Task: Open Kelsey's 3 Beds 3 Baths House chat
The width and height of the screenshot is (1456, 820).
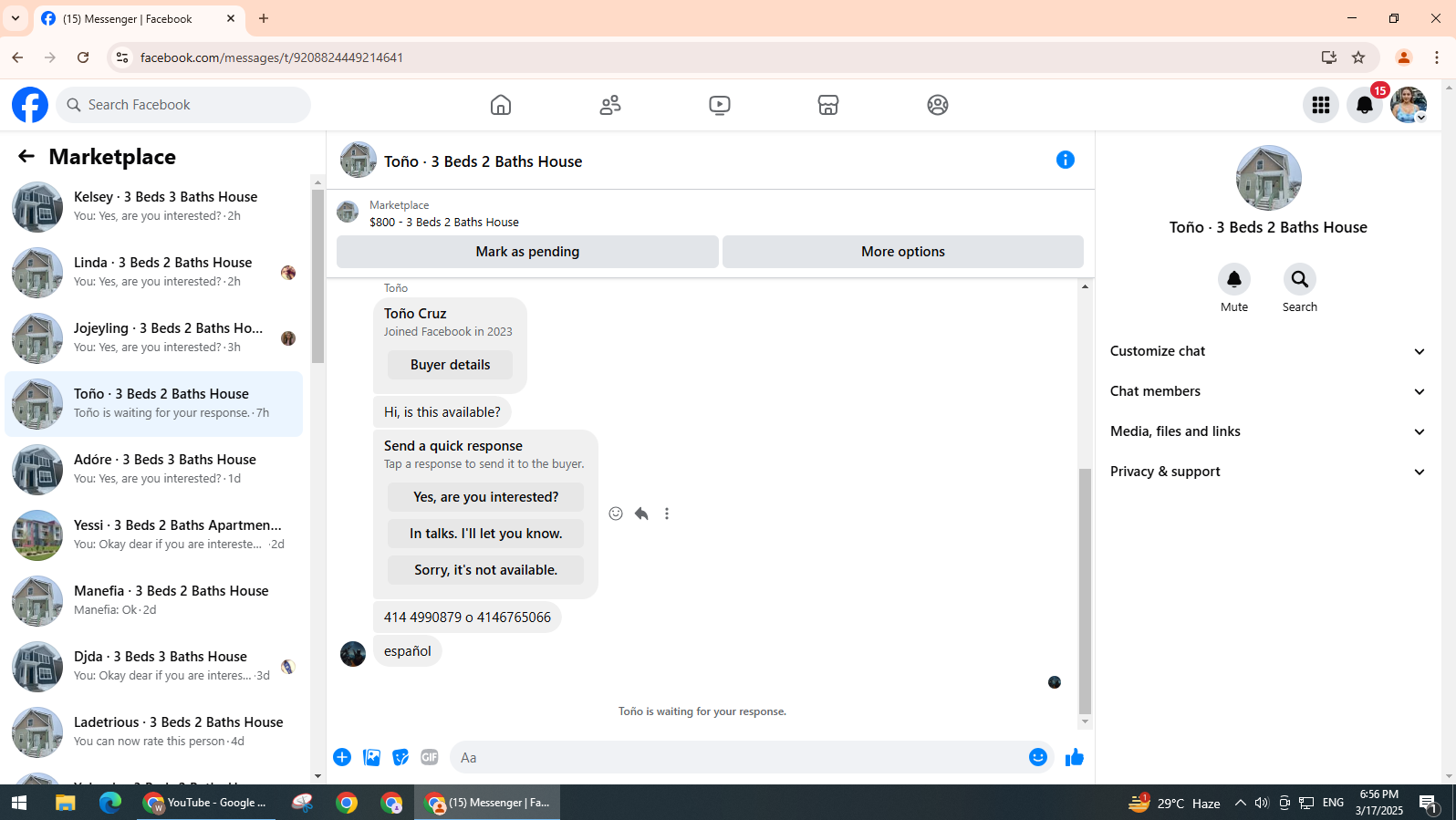Action: pos(154,207)
